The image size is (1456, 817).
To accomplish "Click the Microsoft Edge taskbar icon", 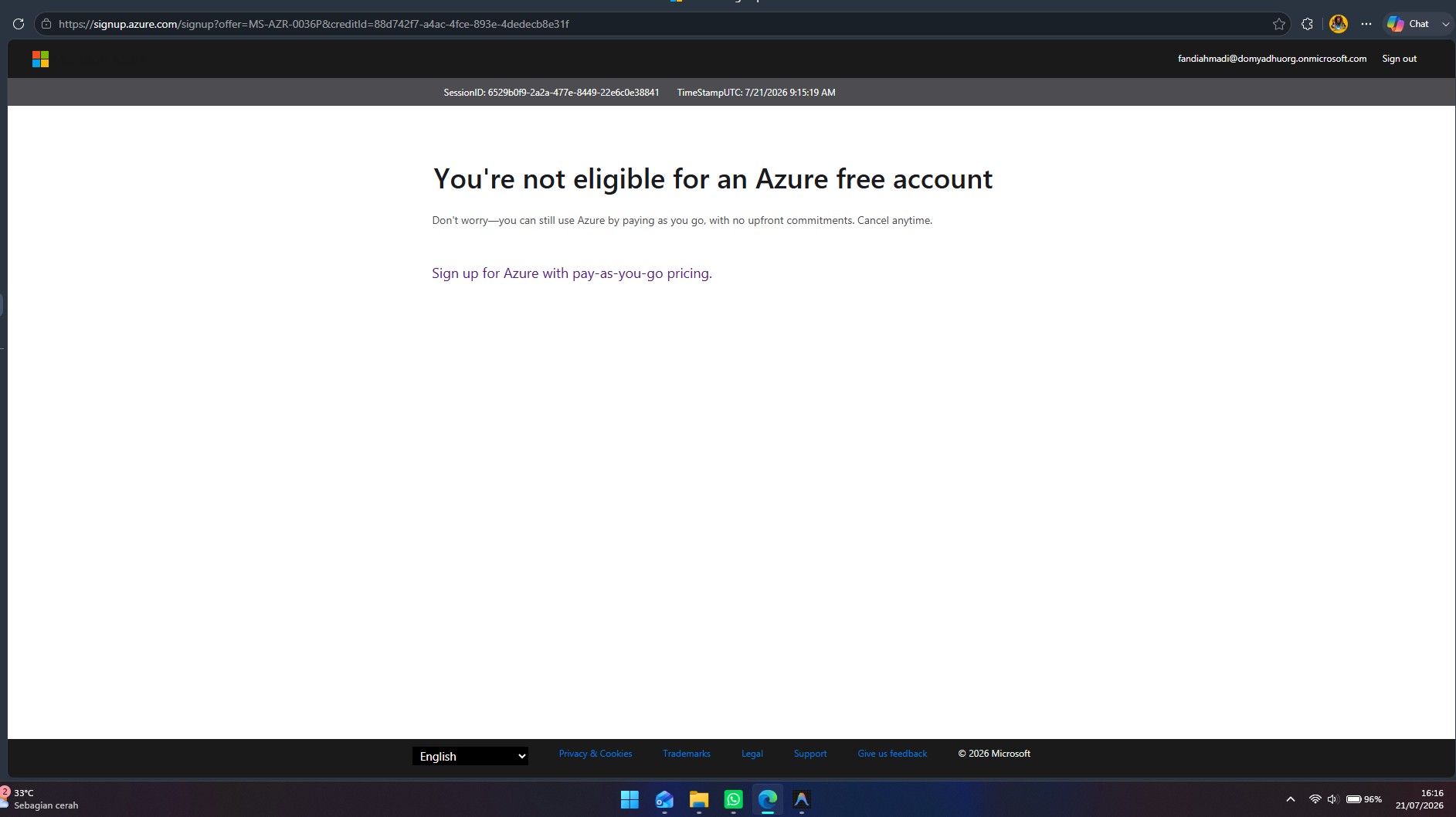I will pos(768,799).
